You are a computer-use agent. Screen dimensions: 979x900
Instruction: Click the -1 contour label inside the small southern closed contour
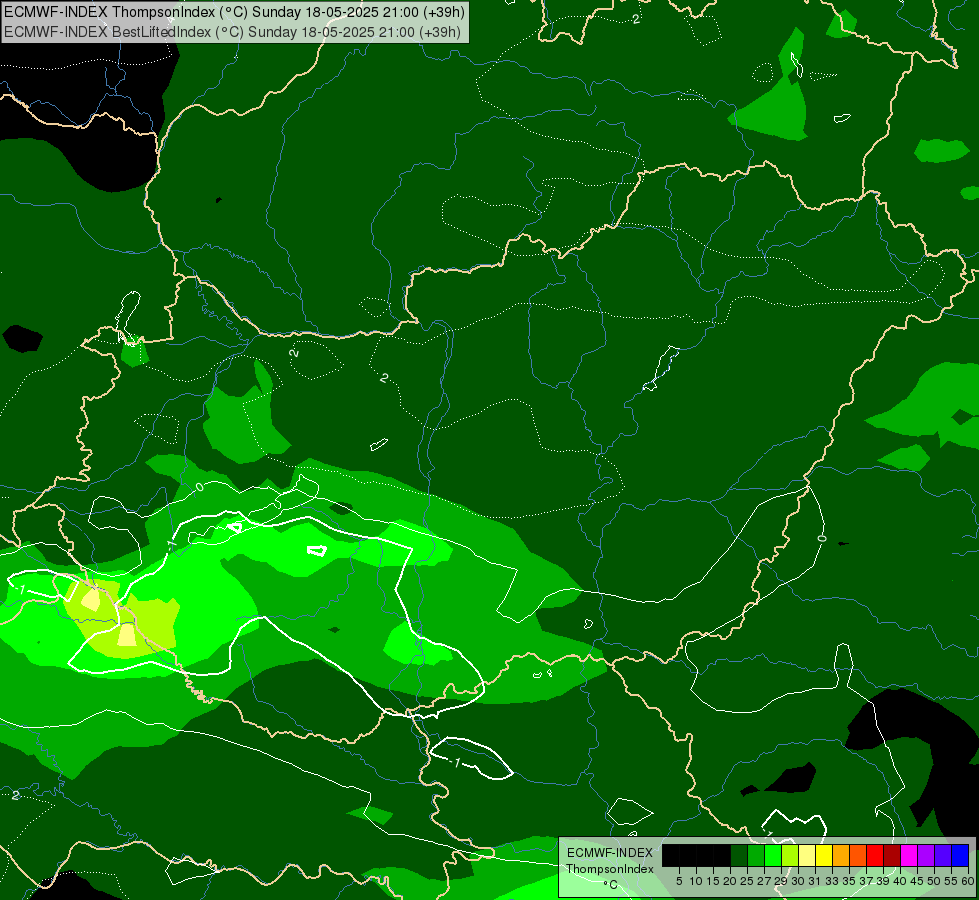pyautogui.click(x=456, y=763)
